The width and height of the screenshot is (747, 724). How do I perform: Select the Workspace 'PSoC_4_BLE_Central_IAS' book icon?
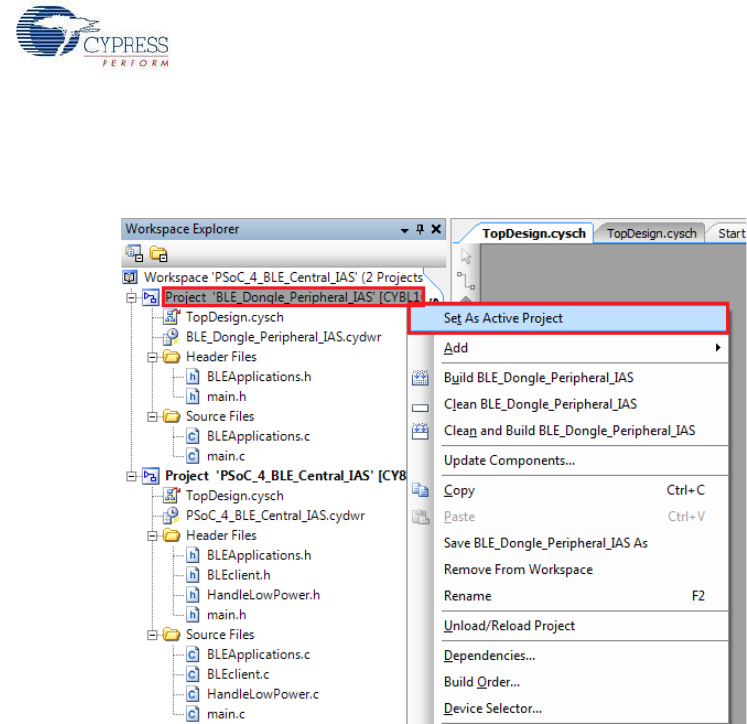[x=130, y=277]
